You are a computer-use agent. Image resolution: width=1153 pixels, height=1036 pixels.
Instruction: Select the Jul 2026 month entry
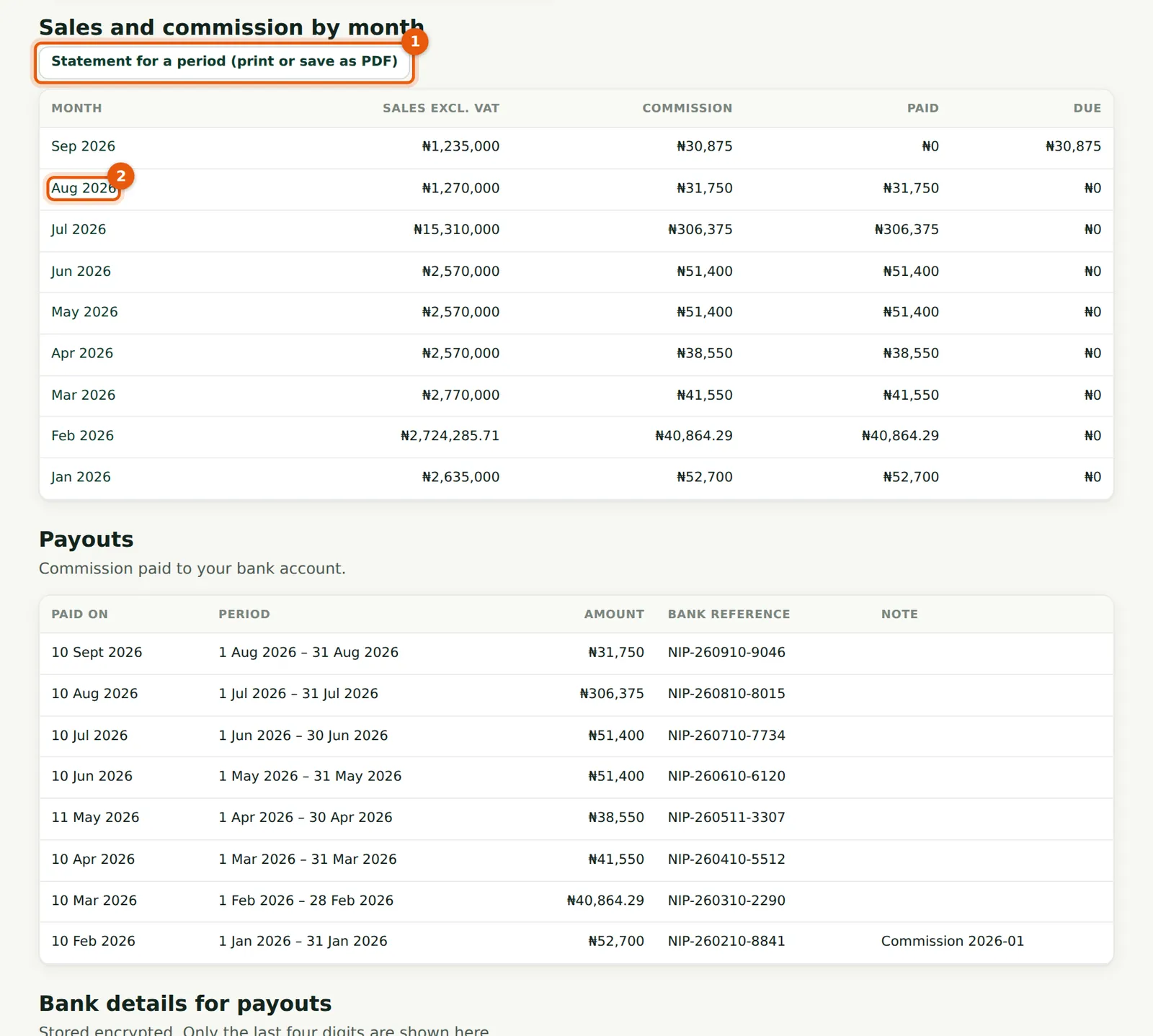click(x=79, y=230)
